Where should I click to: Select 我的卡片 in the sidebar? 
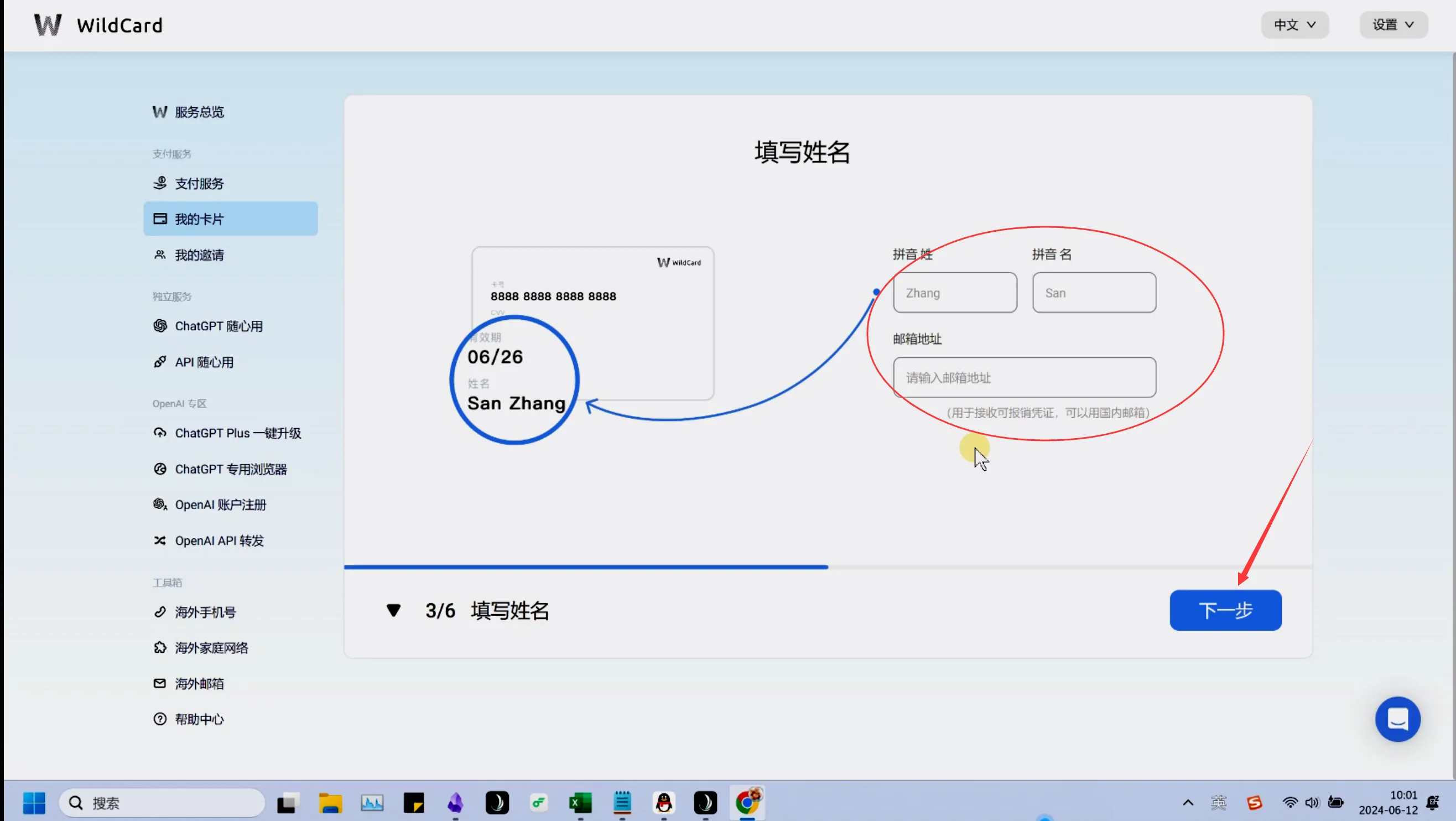tap(231, 219)
